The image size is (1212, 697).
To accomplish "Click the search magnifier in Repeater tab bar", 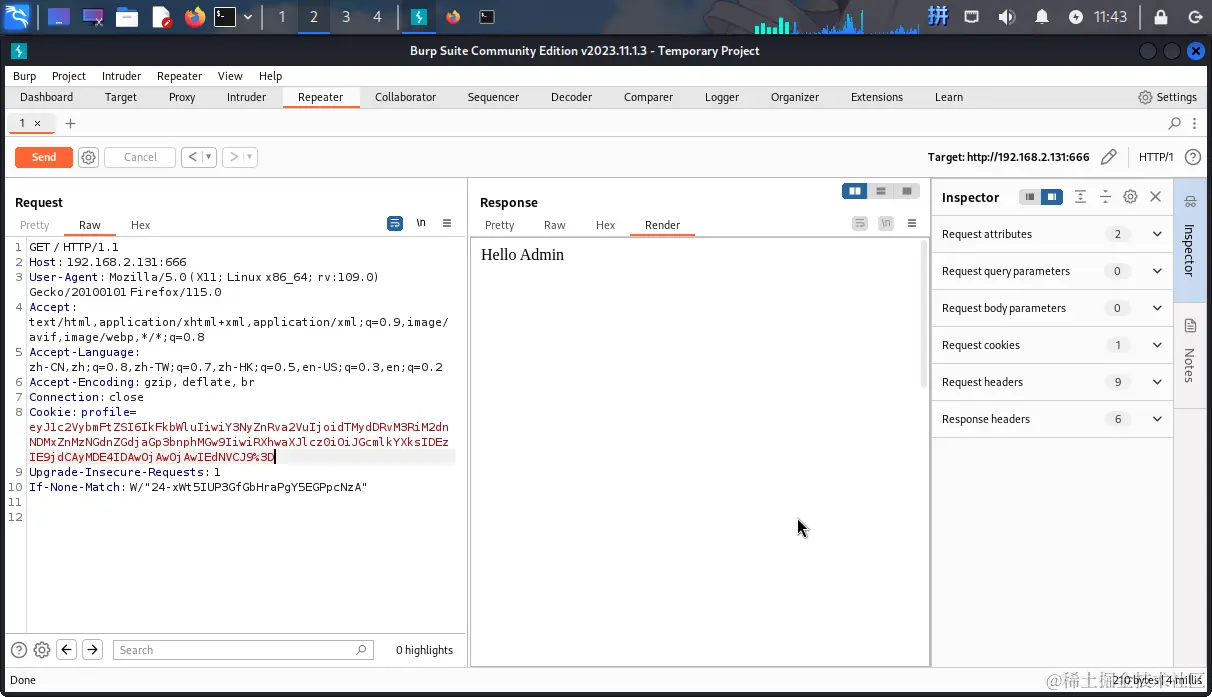I will [1175, 123].
